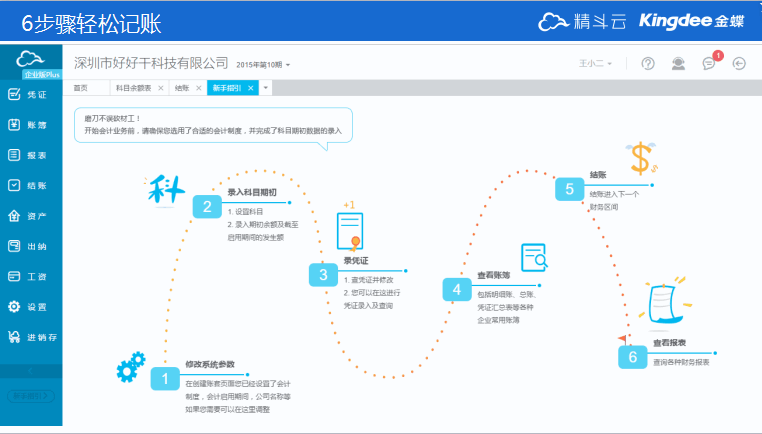Open the 王小二 user dropdown
Viewport: 762px width, 434px height.
coord(595,64)
